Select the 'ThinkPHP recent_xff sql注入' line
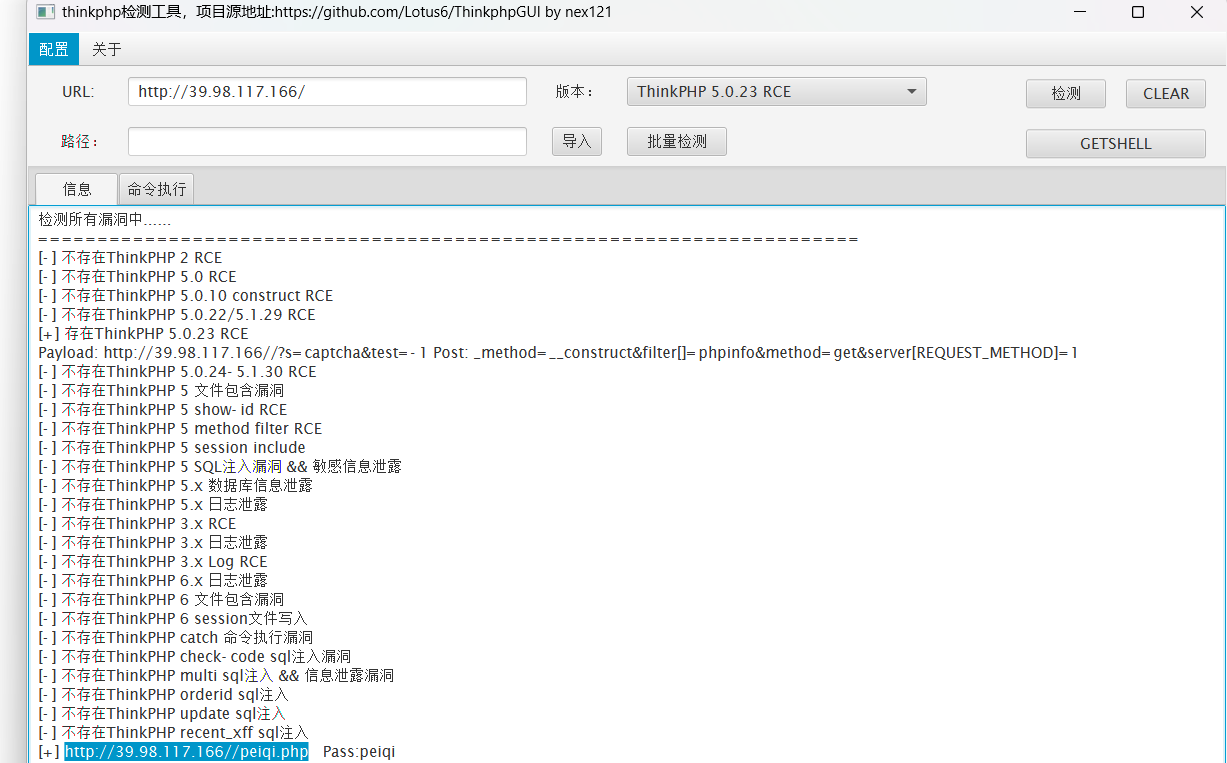This screenshot has height=763, width=1227. pyautogui.click(x=173, y=733)
